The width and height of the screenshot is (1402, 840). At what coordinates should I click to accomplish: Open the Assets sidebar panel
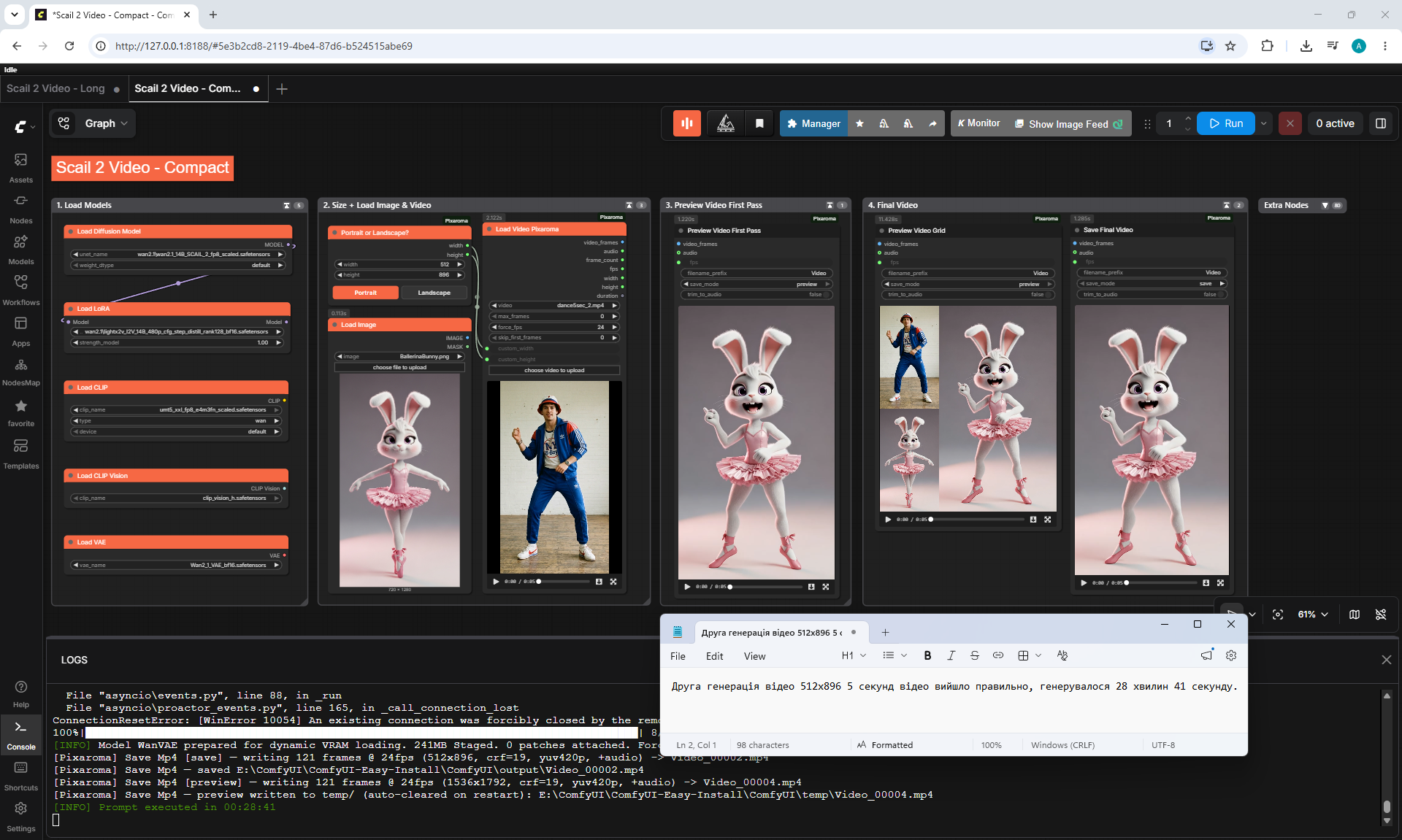21,168
